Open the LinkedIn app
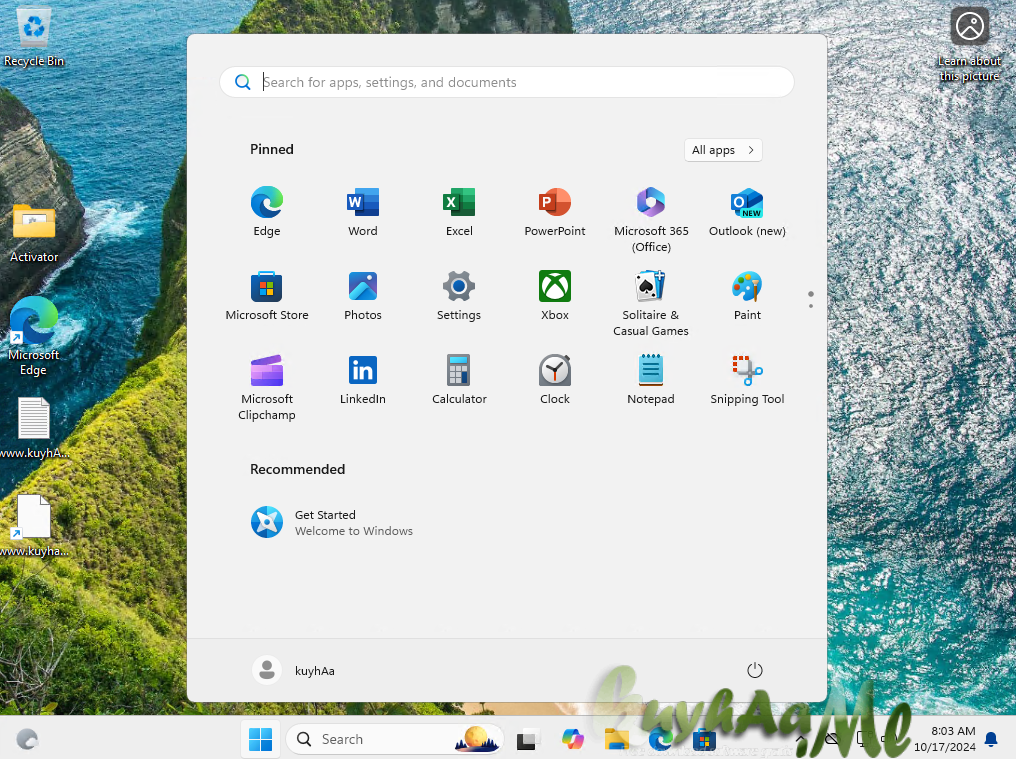1016x759 pixels. click(362, 380)
